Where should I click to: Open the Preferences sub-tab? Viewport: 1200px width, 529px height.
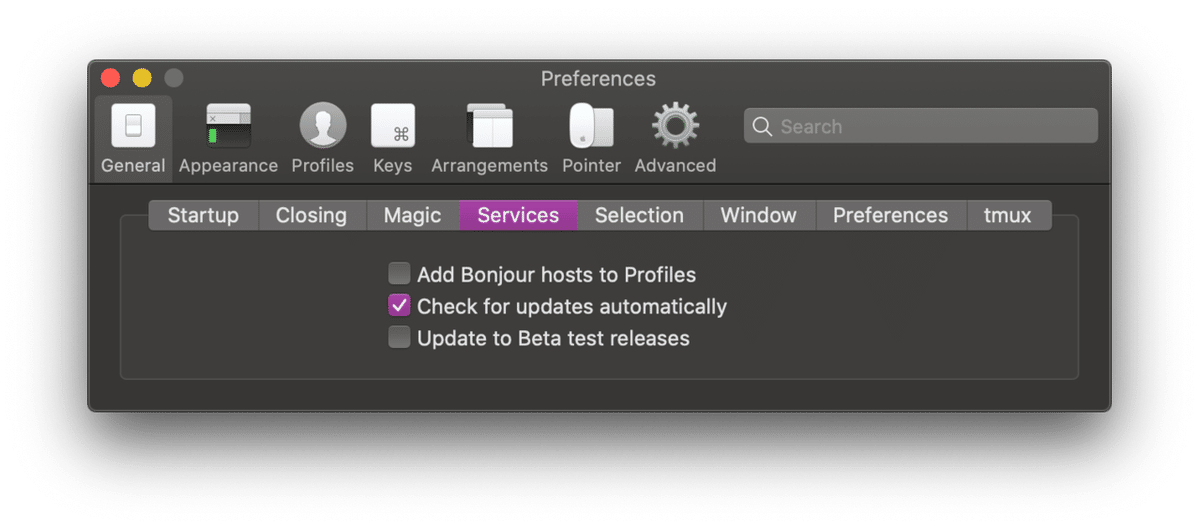coord(890,216)
